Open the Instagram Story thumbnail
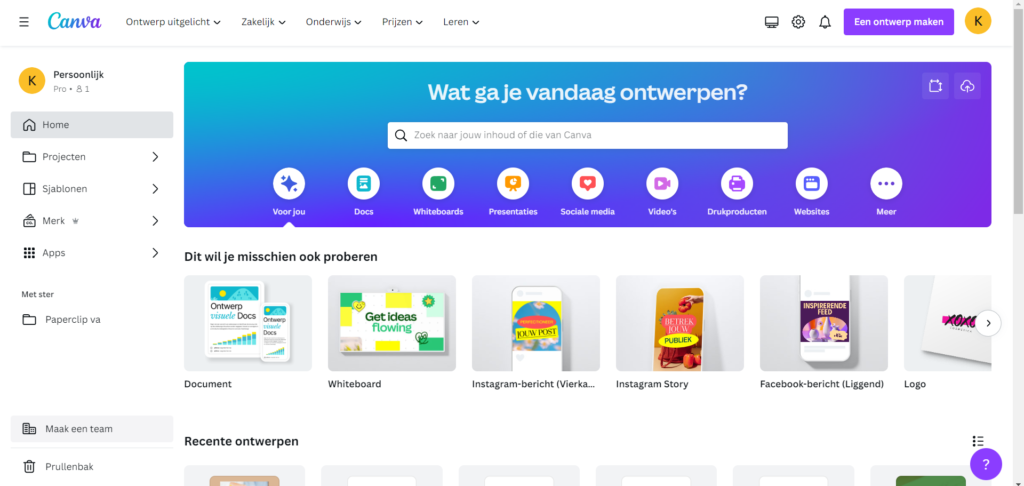Viewport: 1024px width, 486px height. pos(680,323)
